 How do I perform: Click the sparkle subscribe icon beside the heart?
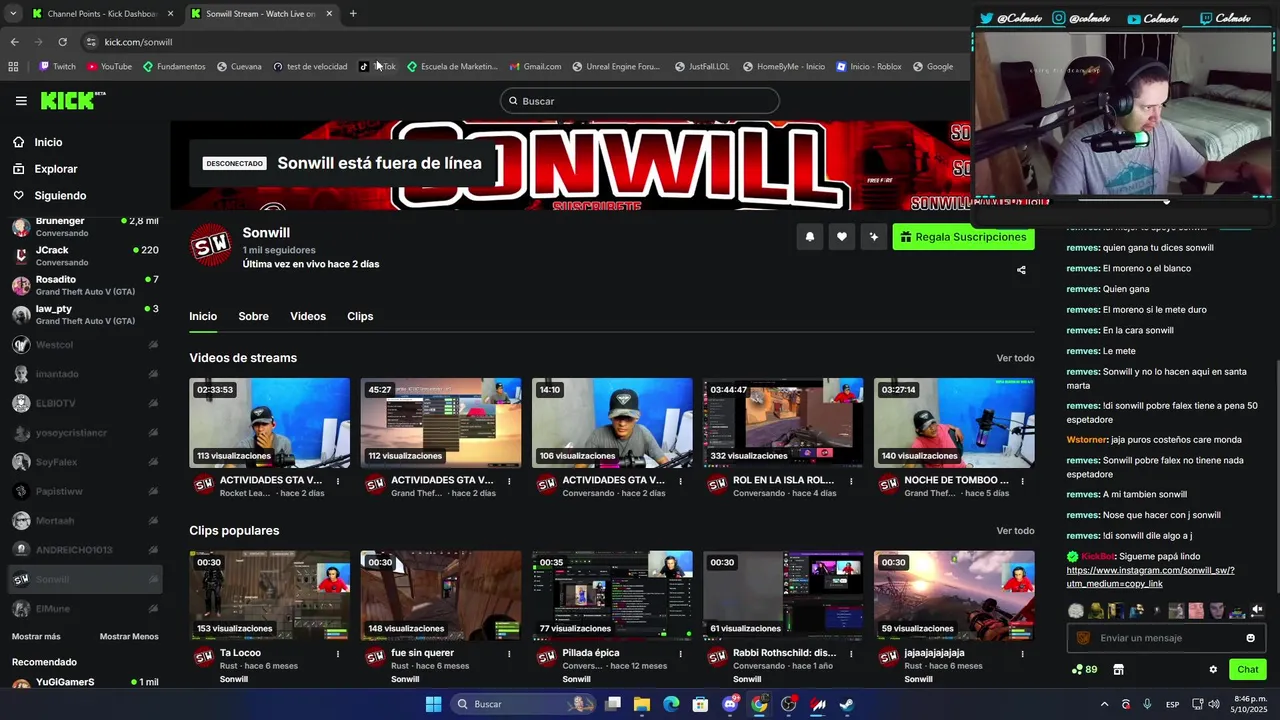[x=874, y=237]
